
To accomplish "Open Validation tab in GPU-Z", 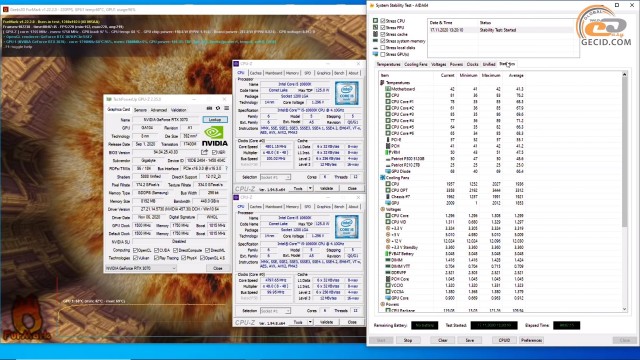I will [178, 110].
